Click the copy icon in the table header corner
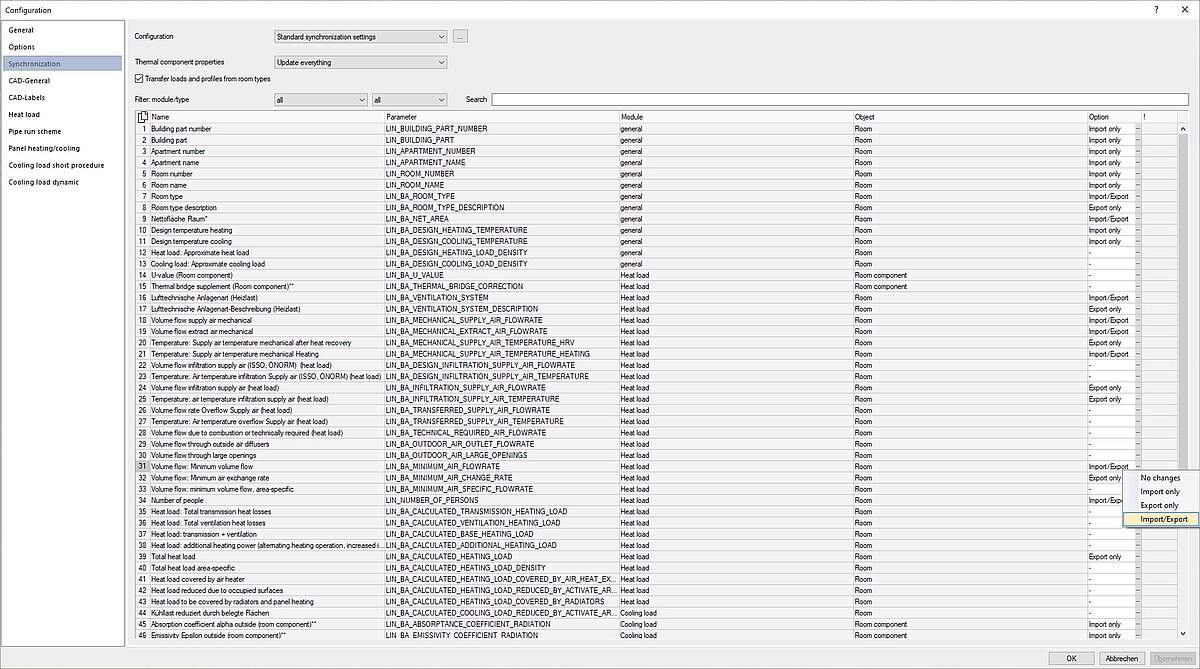 pos(143,117)
